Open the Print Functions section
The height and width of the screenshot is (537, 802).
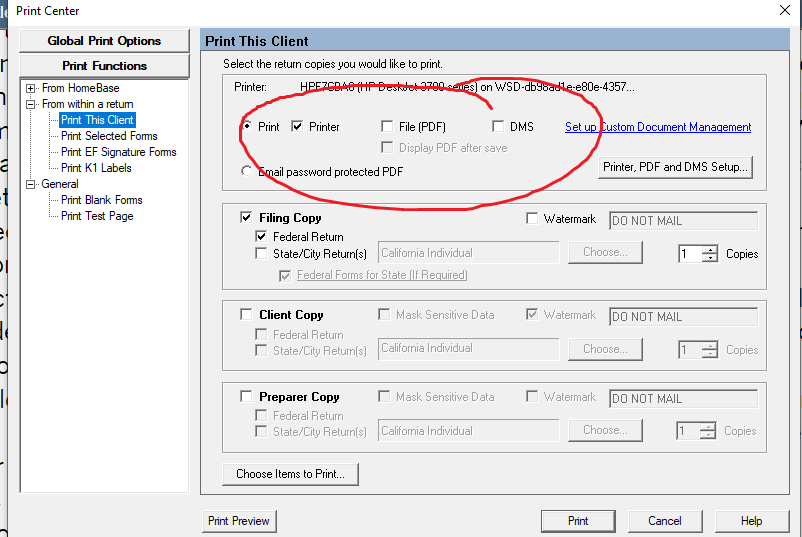click(104, 66)
